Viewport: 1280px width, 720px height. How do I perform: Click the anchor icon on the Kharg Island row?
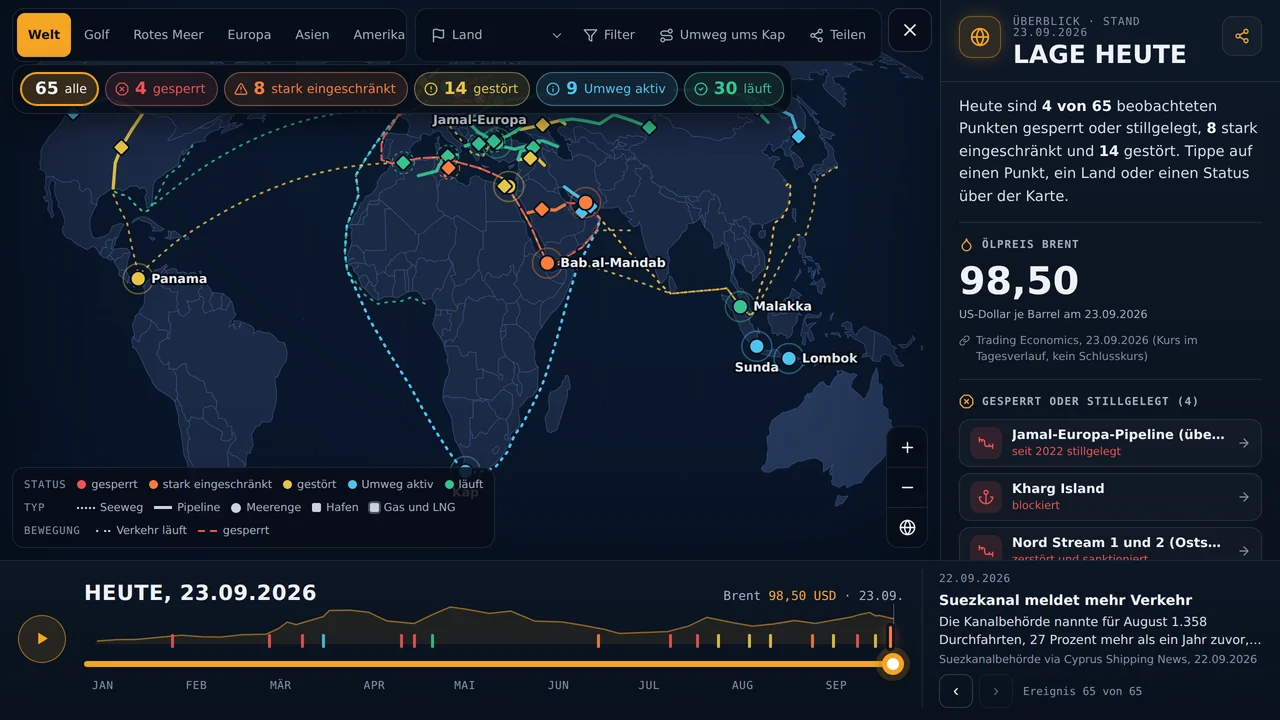[x=986, y=497]
